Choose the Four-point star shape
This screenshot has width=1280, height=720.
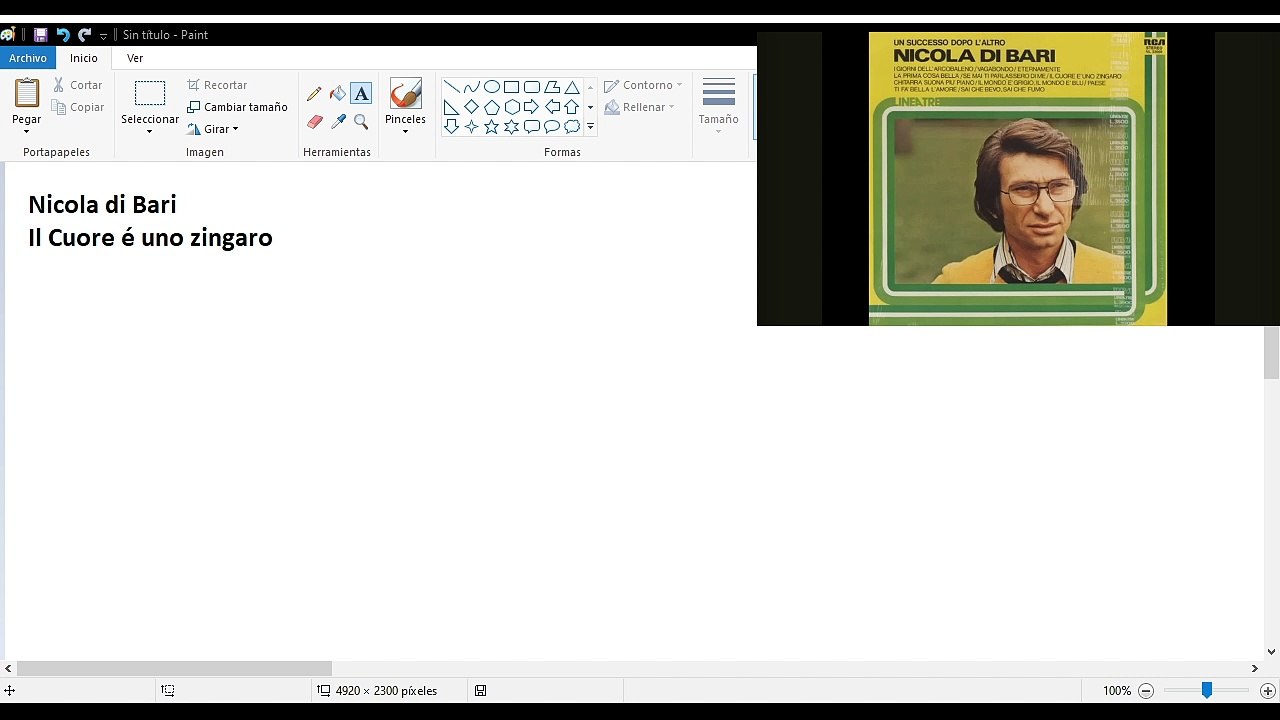(x=472, y=127)
